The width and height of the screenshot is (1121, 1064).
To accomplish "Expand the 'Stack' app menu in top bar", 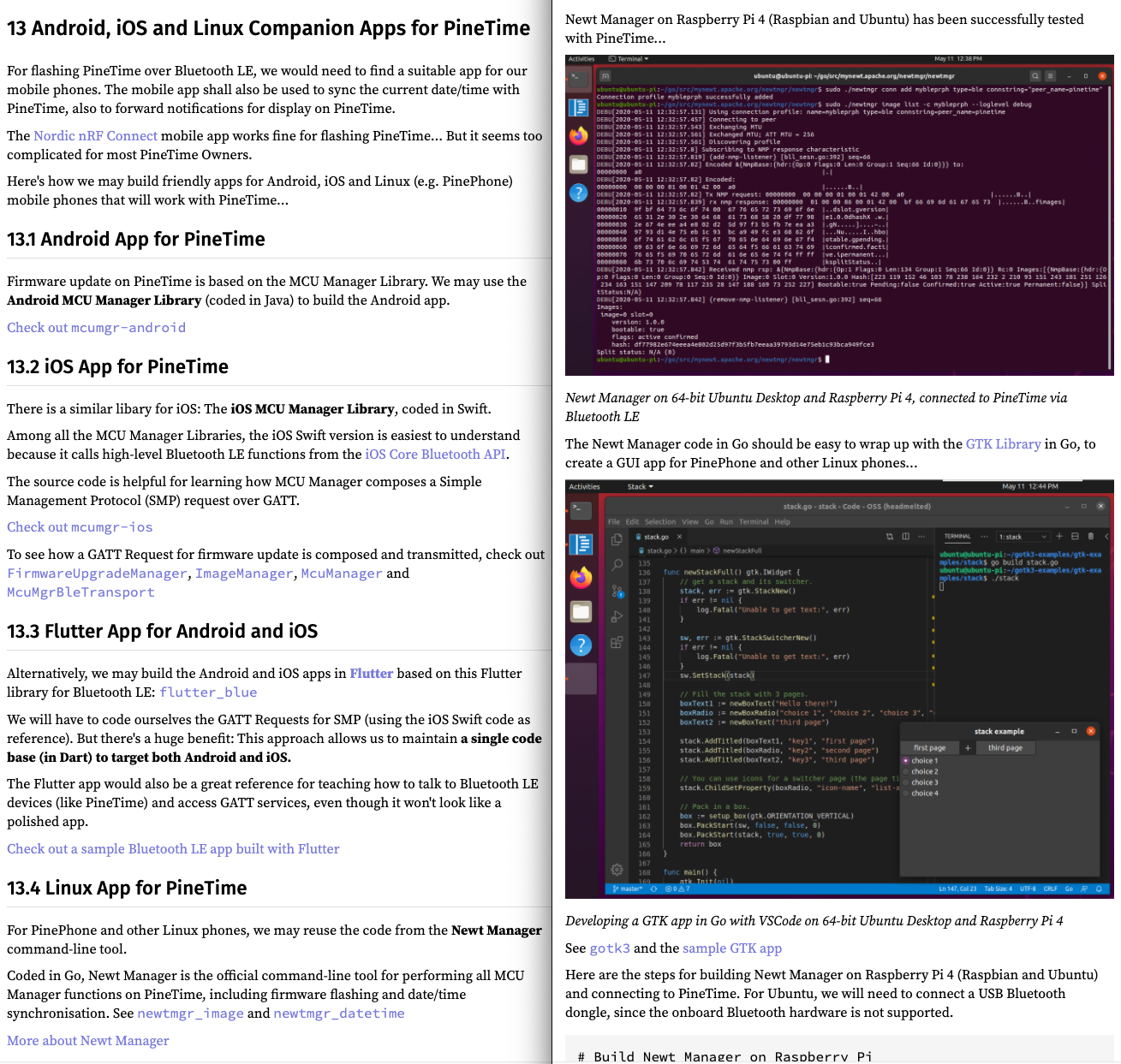I will [x=640, y=487].
